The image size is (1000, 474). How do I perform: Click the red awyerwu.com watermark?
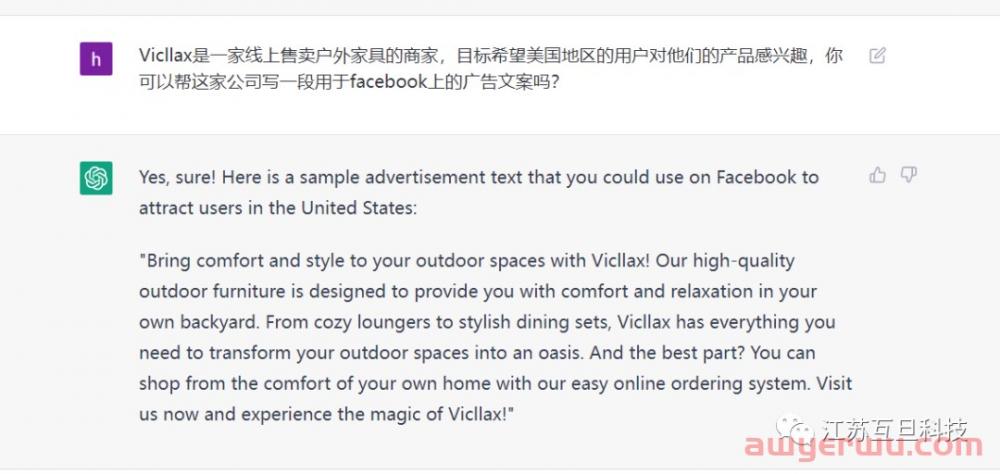point(863,448)
